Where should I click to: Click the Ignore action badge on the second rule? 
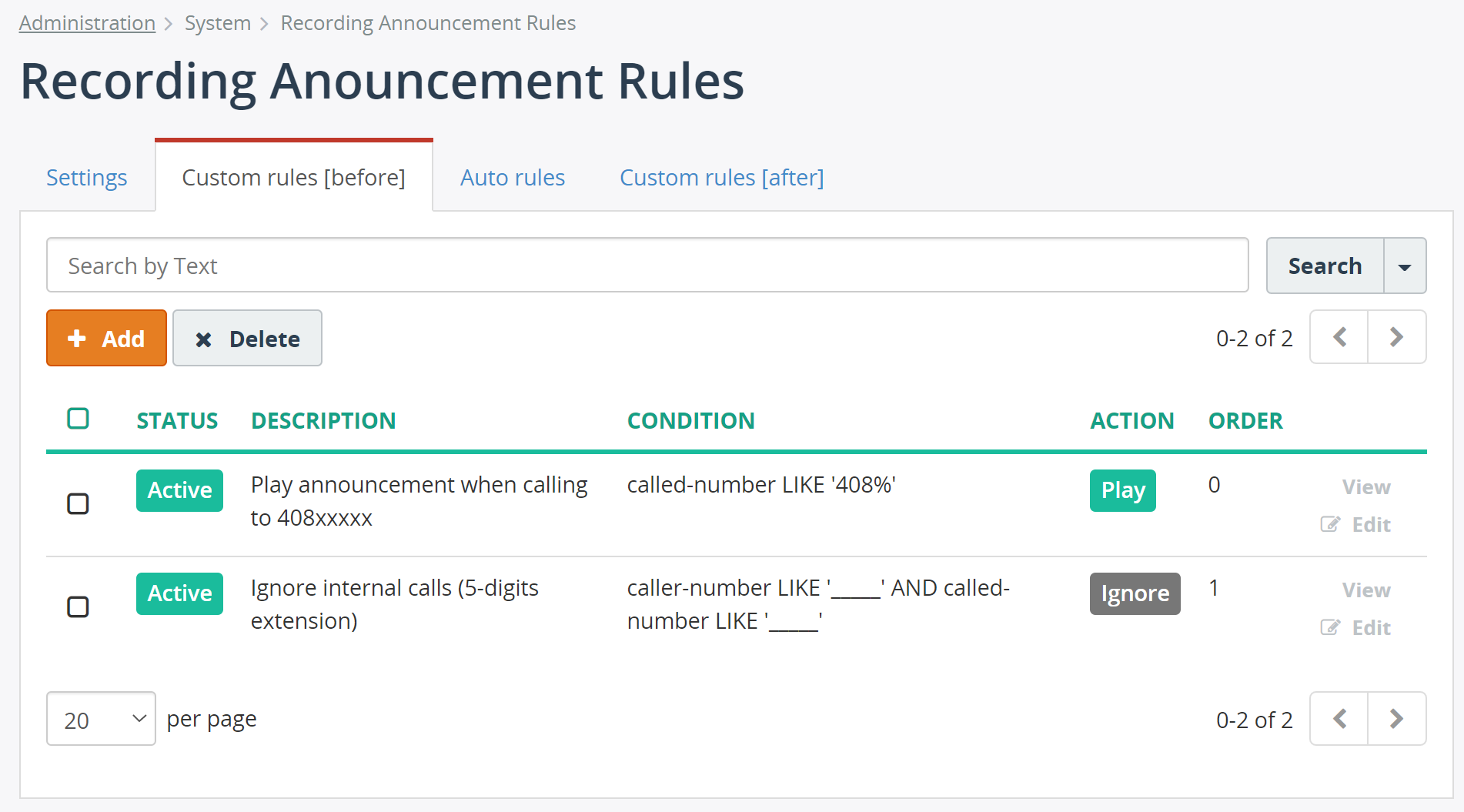point(1135,593)
